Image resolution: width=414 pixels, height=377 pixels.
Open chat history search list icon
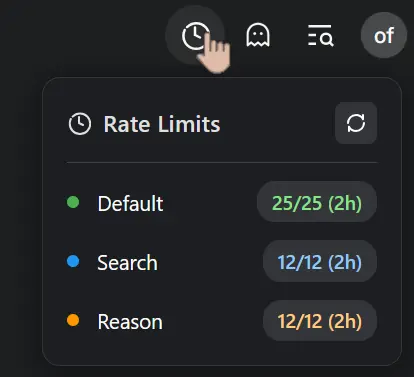(x=320, y=35)
